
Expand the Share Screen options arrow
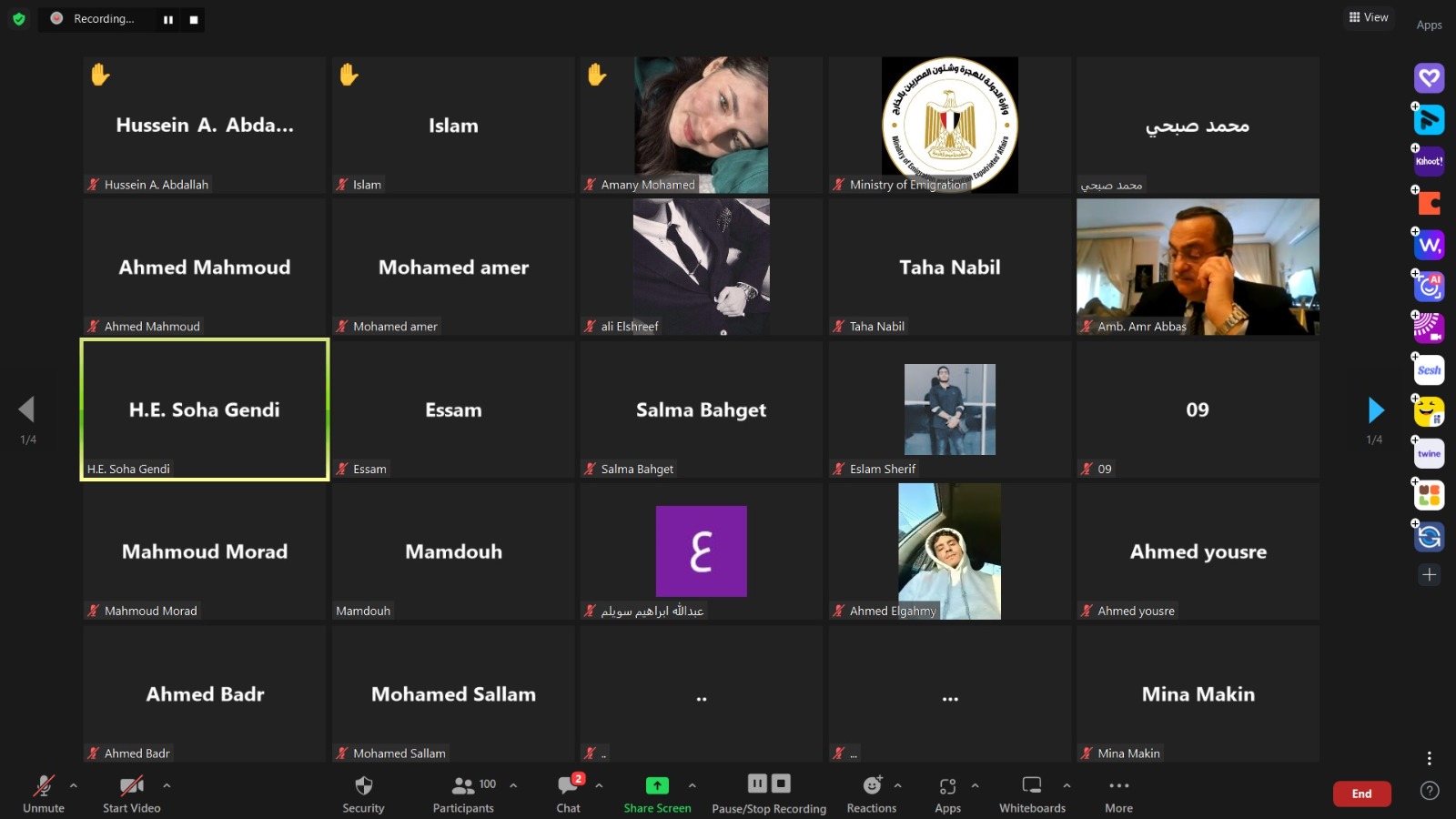[693, 785]
